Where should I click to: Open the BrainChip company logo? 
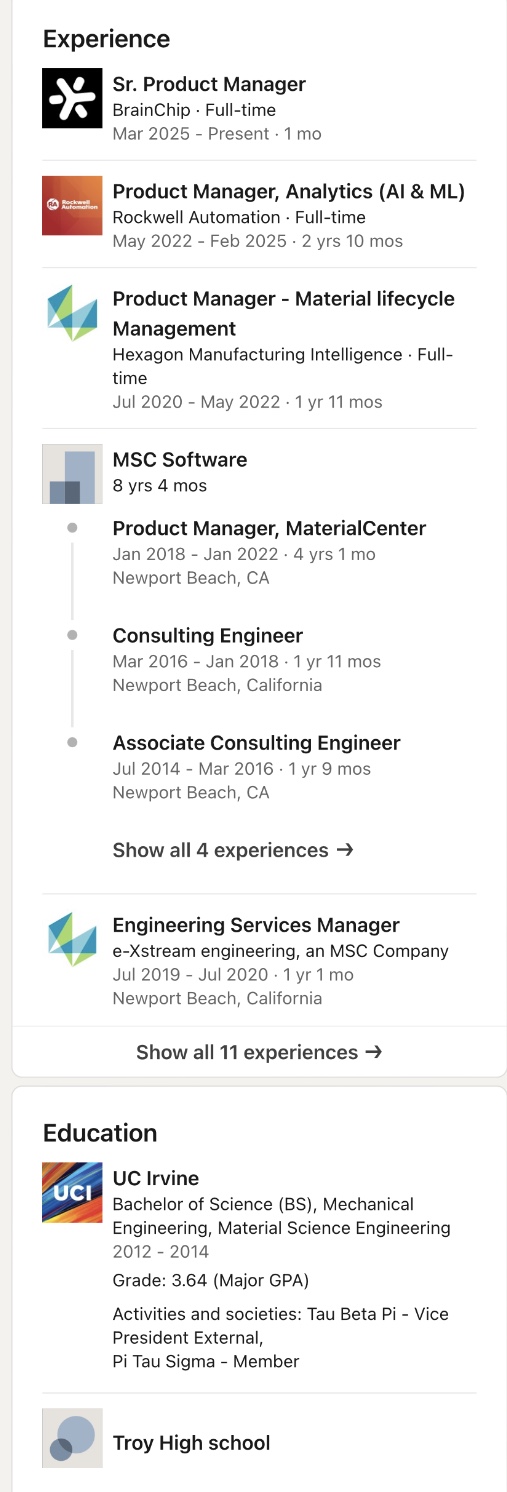(72, 98)
